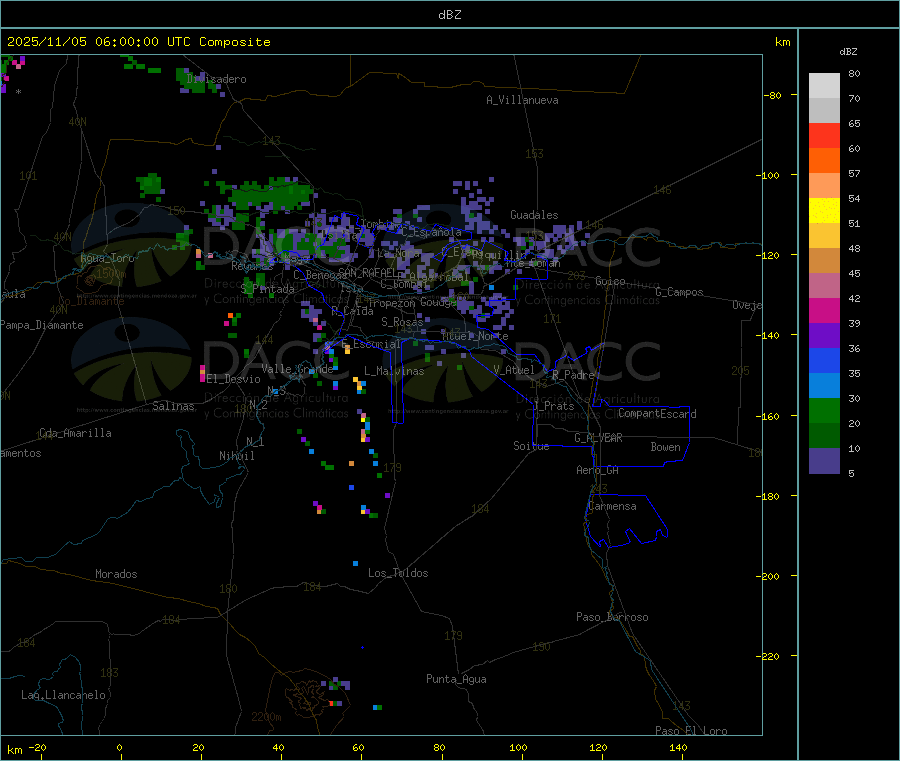This screenshot has width=900, height=761.
Task: Click the Aero_GA label
Action: [x=597, y=470]
